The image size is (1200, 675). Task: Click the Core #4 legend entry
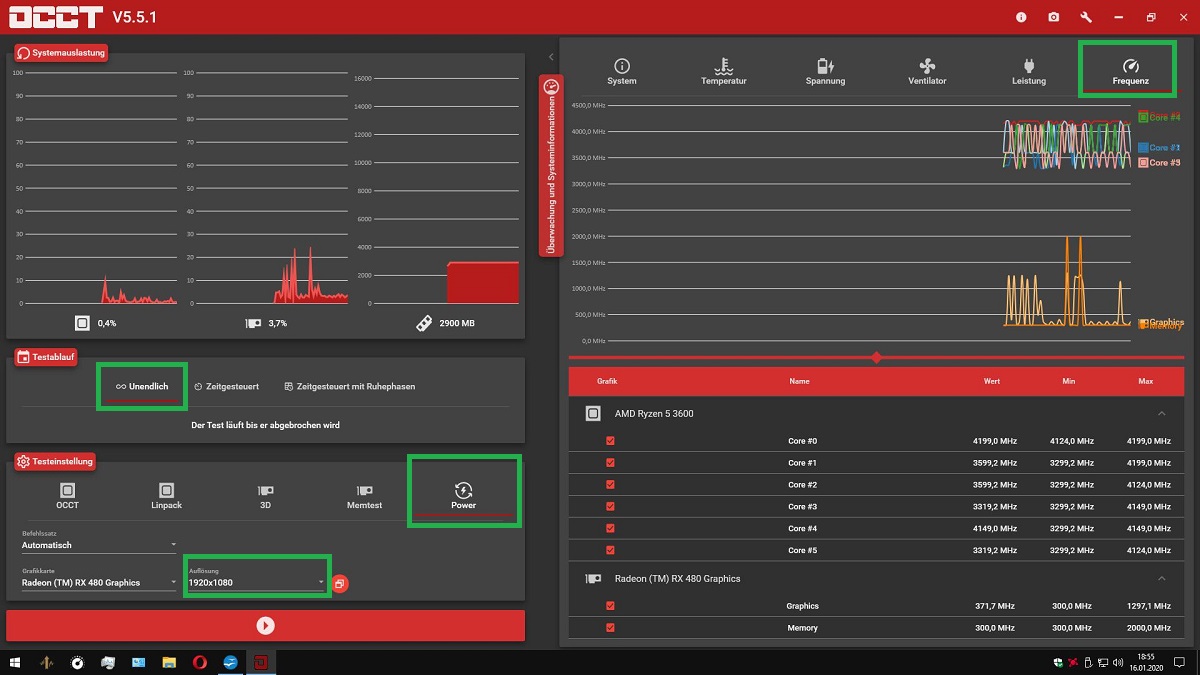pyautogui.click(x=1160, y=117)
